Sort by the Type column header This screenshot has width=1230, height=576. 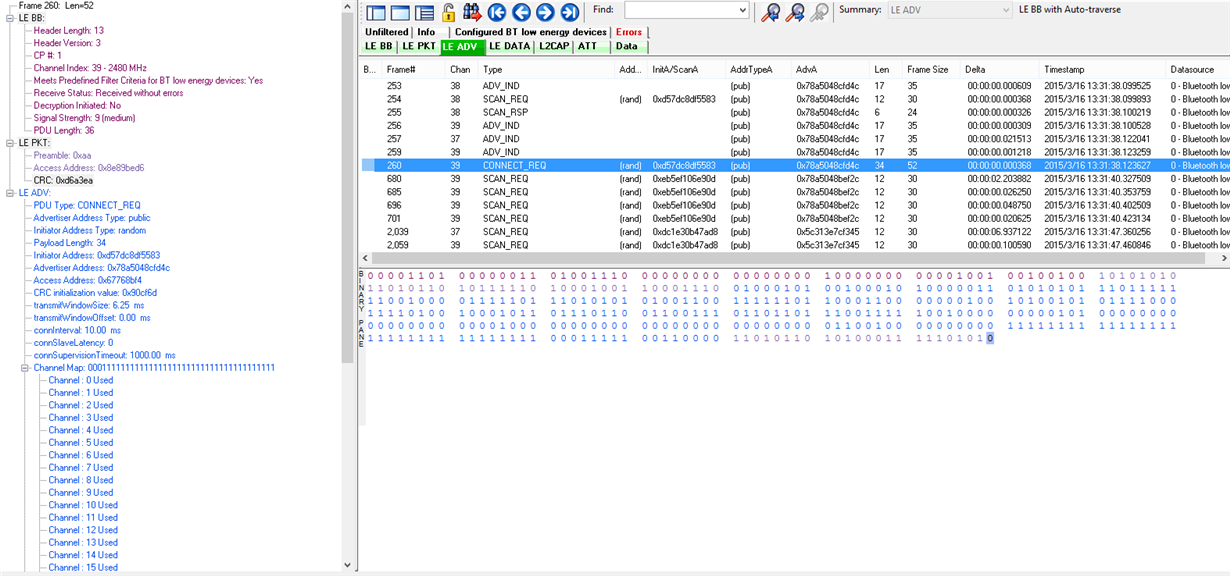click(547, 70)
